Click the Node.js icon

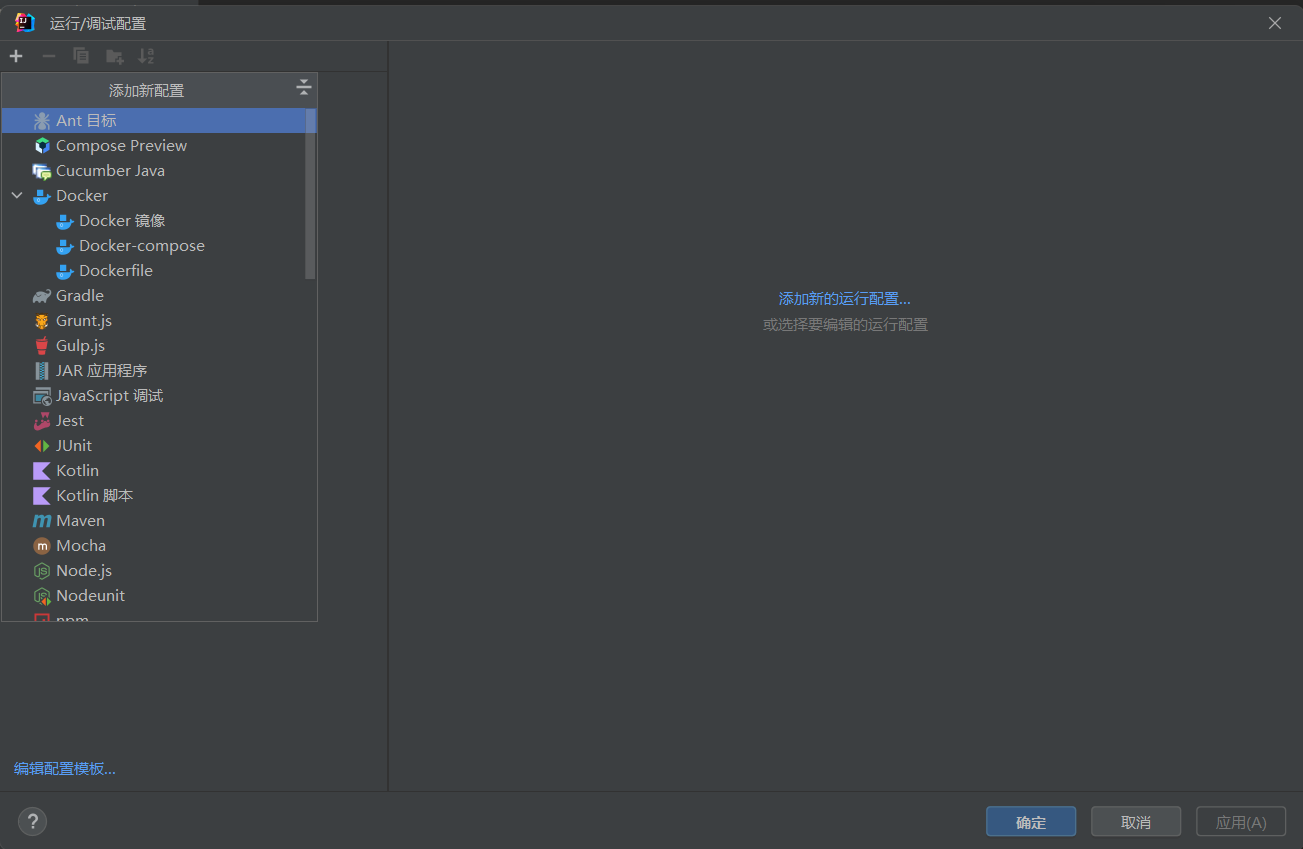pos(42,571)
